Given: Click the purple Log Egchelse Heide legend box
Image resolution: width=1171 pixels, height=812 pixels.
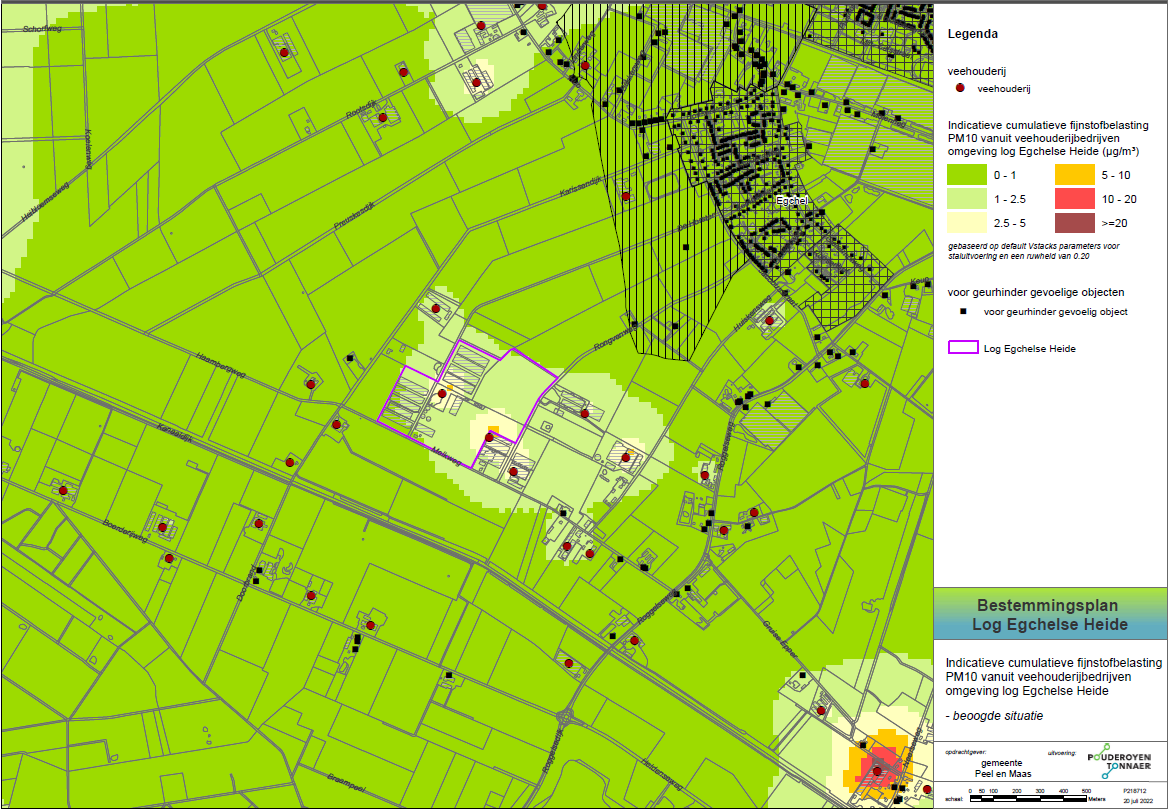Looking at the screenshot, I should click(961, 348).
